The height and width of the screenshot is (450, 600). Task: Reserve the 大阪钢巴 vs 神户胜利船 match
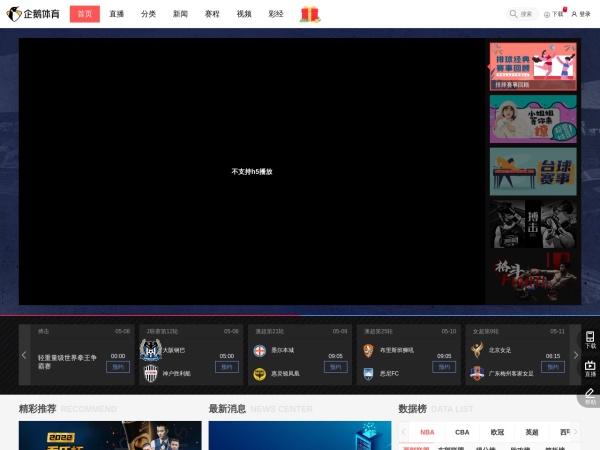click(x=227, y=367)
